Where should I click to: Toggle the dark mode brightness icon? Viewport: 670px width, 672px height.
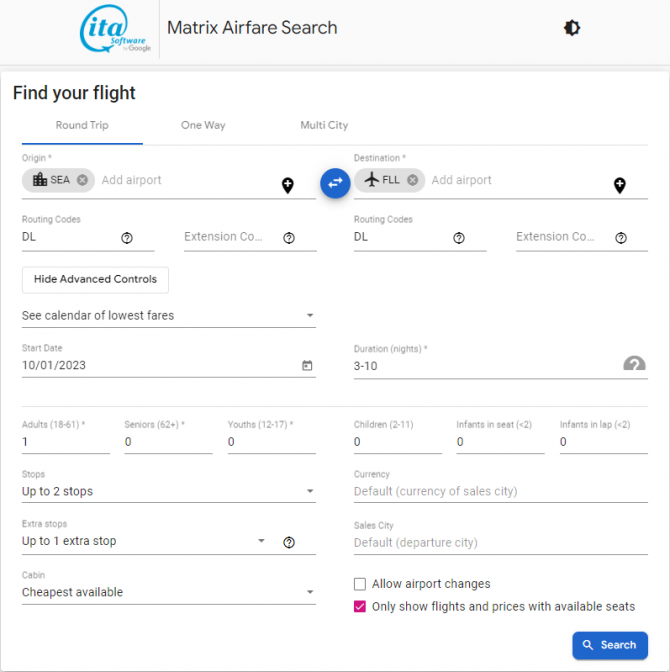571,28
